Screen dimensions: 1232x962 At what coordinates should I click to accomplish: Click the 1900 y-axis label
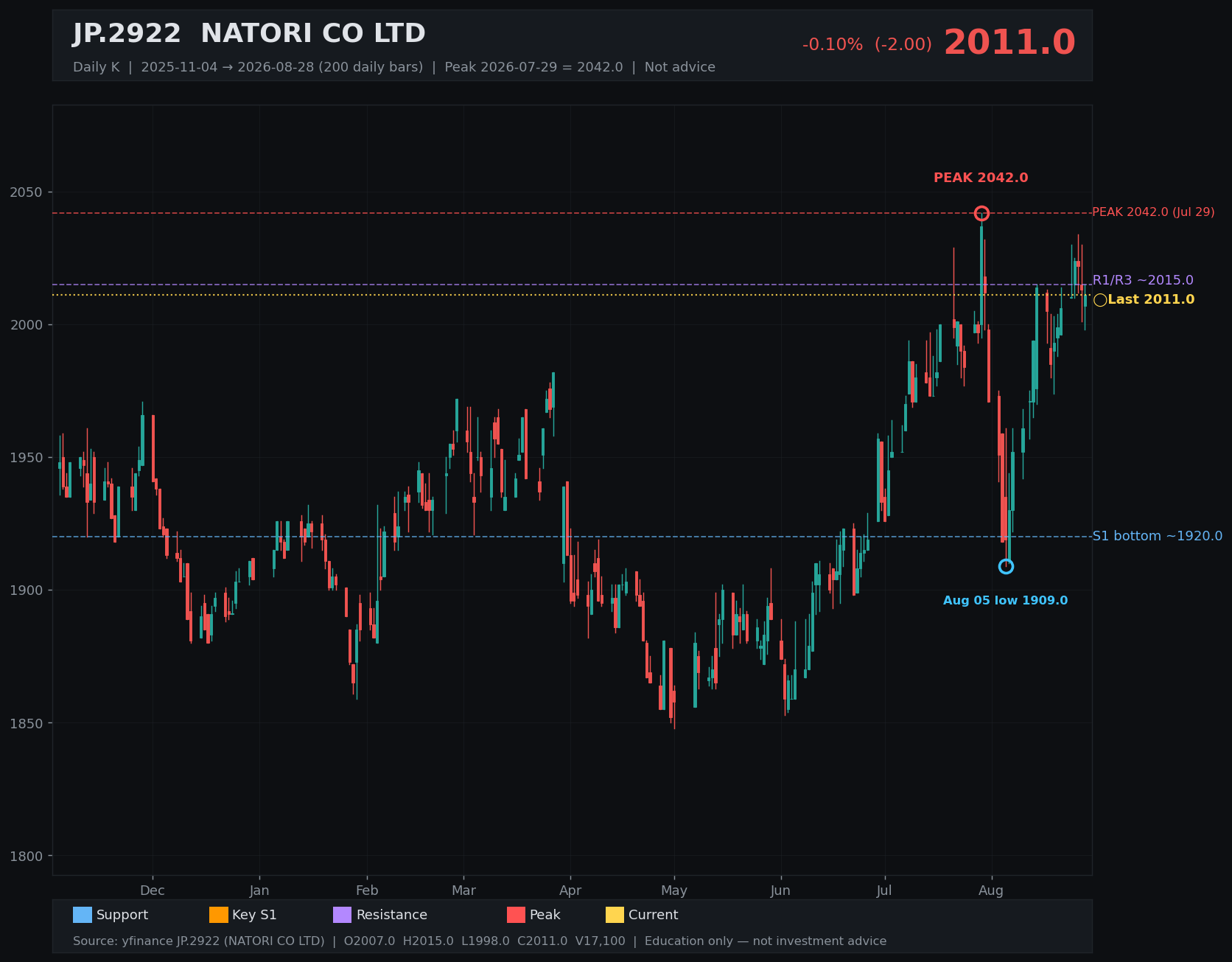point(27,590)
